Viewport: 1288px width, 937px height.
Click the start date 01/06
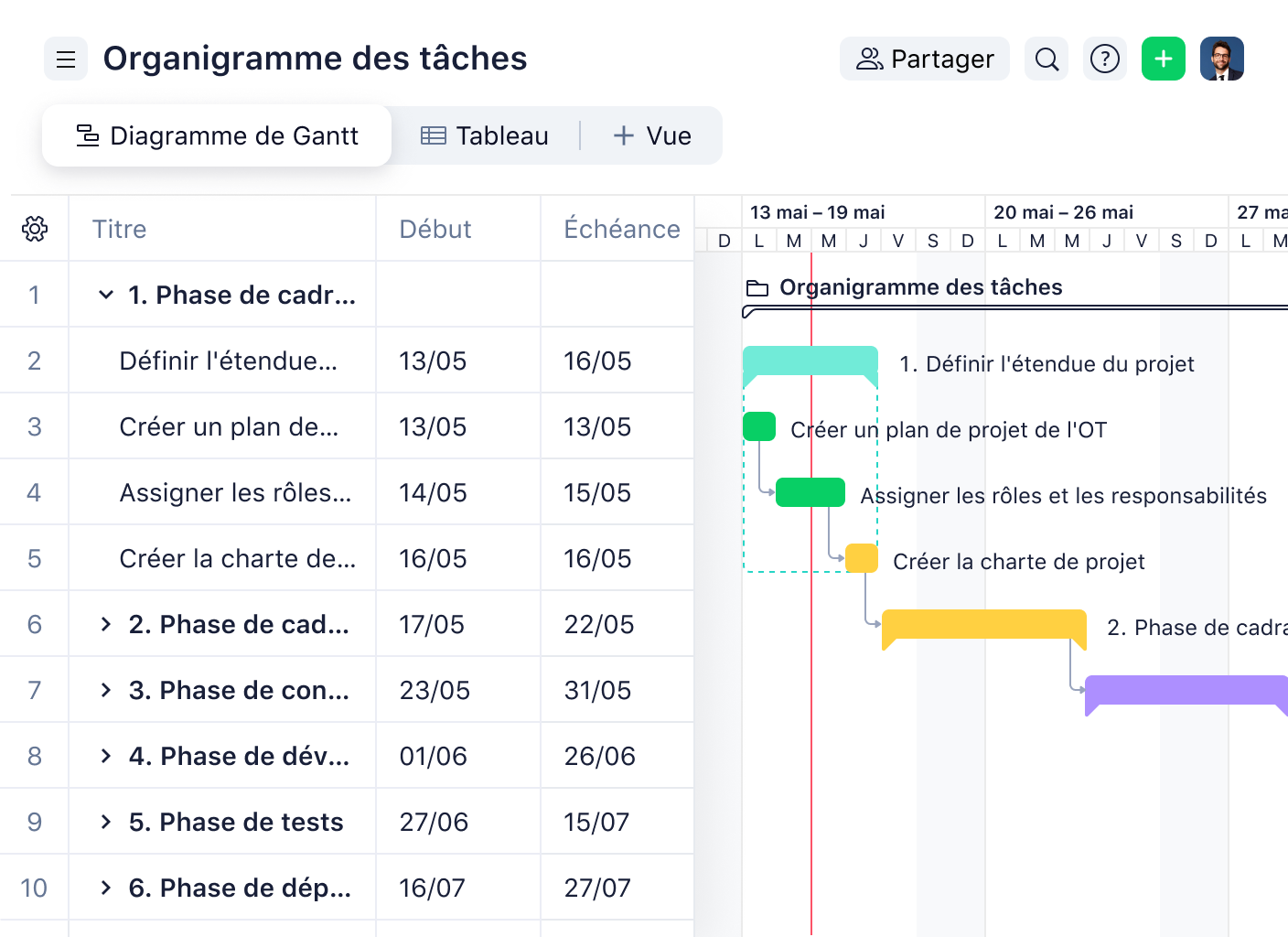click(434, 757)
